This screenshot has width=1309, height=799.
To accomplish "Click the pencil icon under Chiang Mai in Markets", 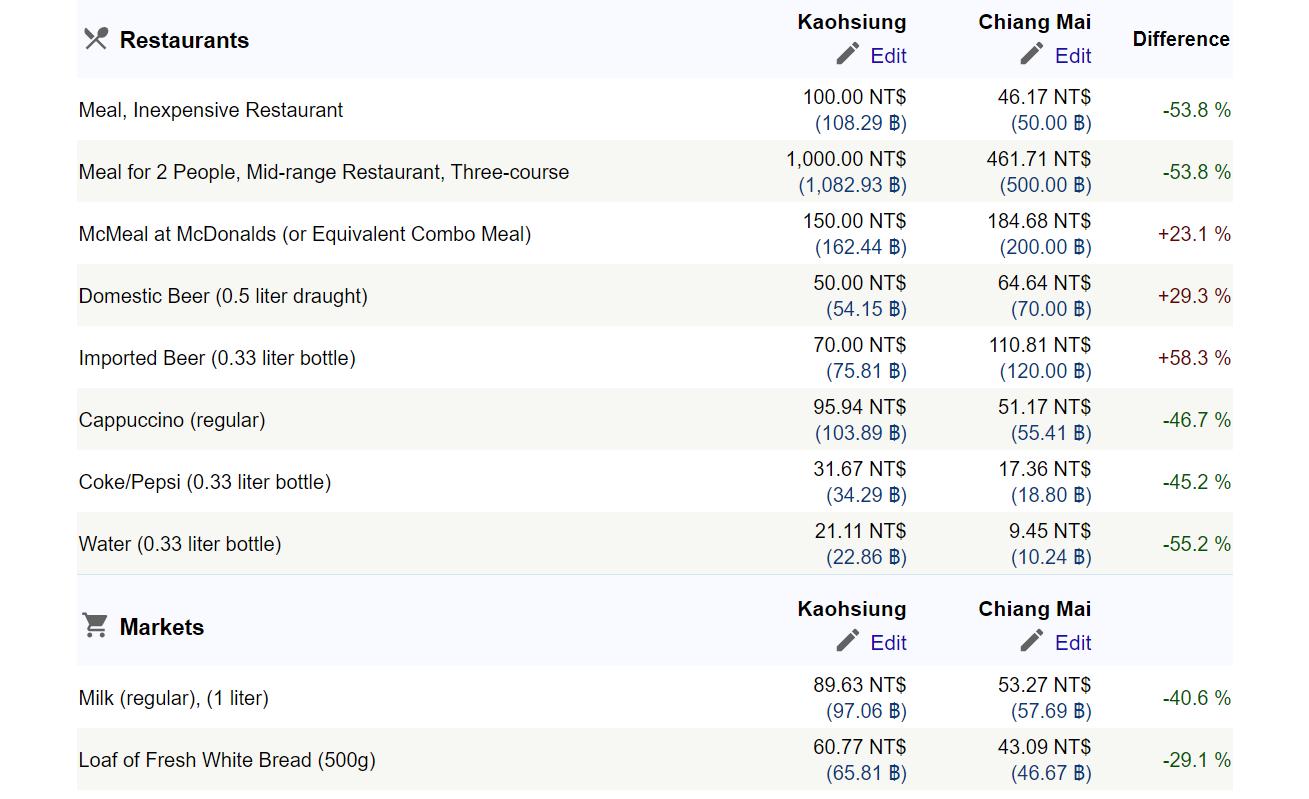I will pyautogui.click(x=1032, y=641).
